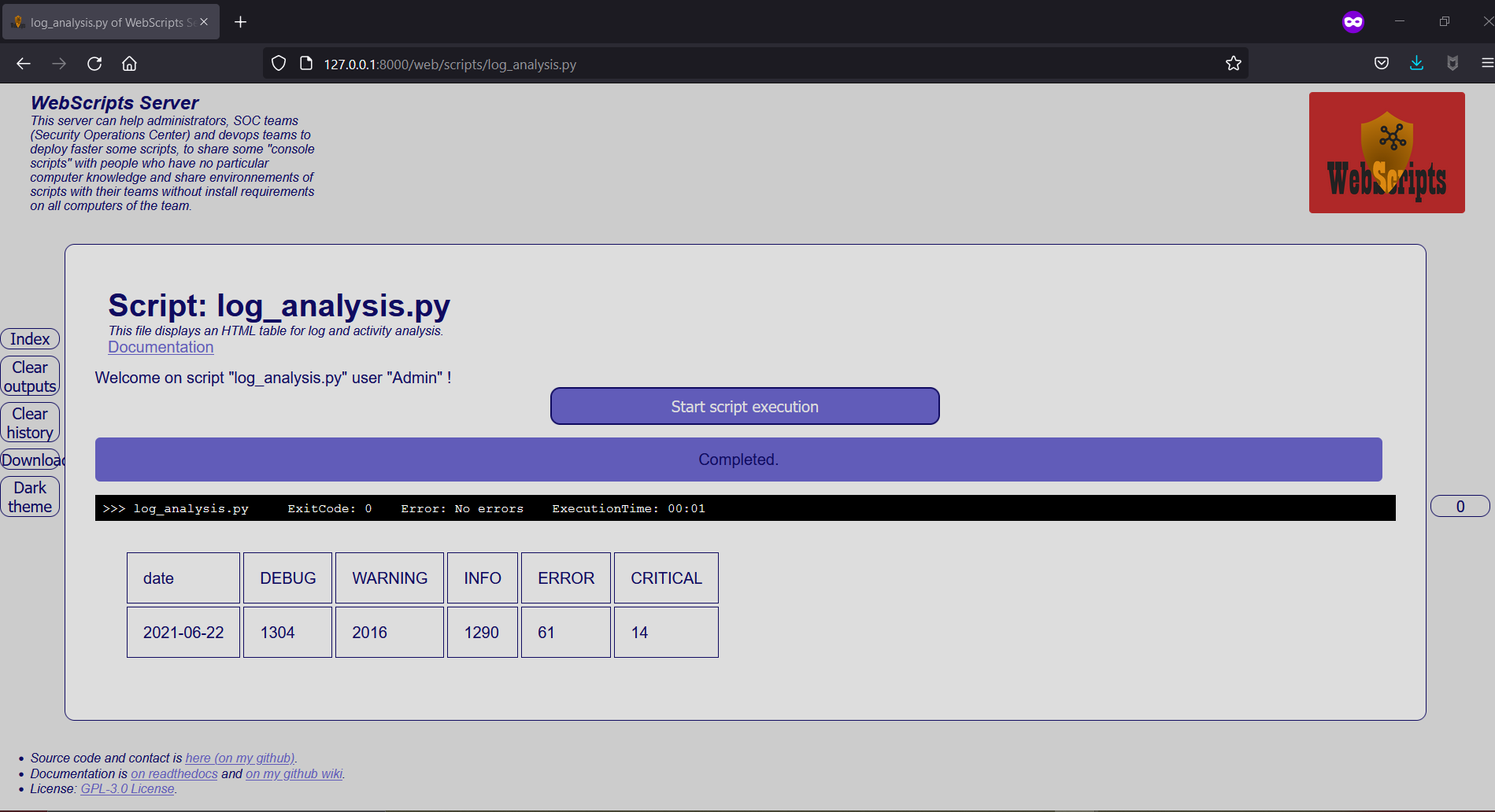Clear history from the sidebar
This screenshot has width=1495, height=812.
(x=29, y=423)
